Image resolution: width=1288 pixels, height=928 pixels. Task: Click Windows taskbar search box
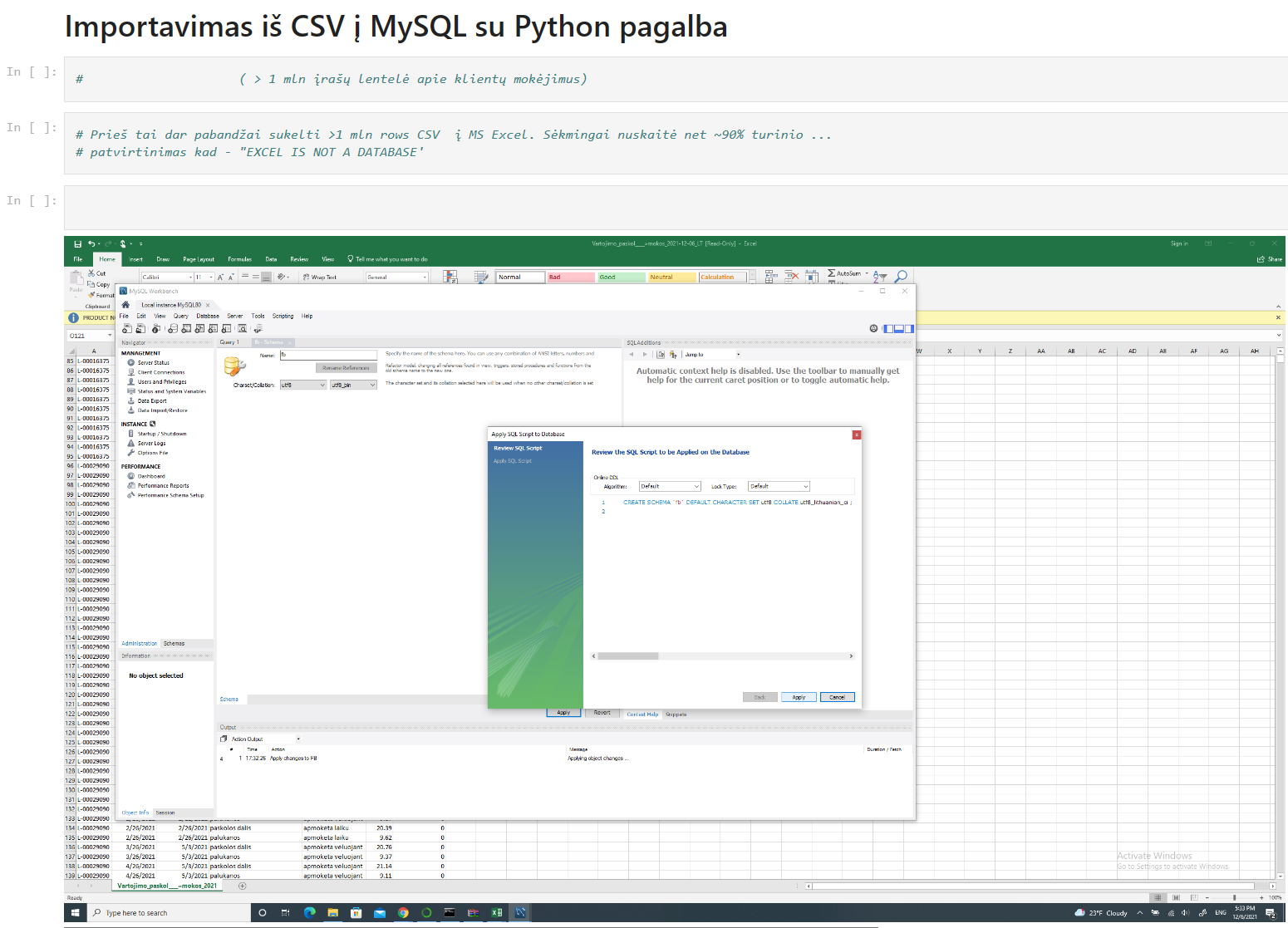coord(170,912)
